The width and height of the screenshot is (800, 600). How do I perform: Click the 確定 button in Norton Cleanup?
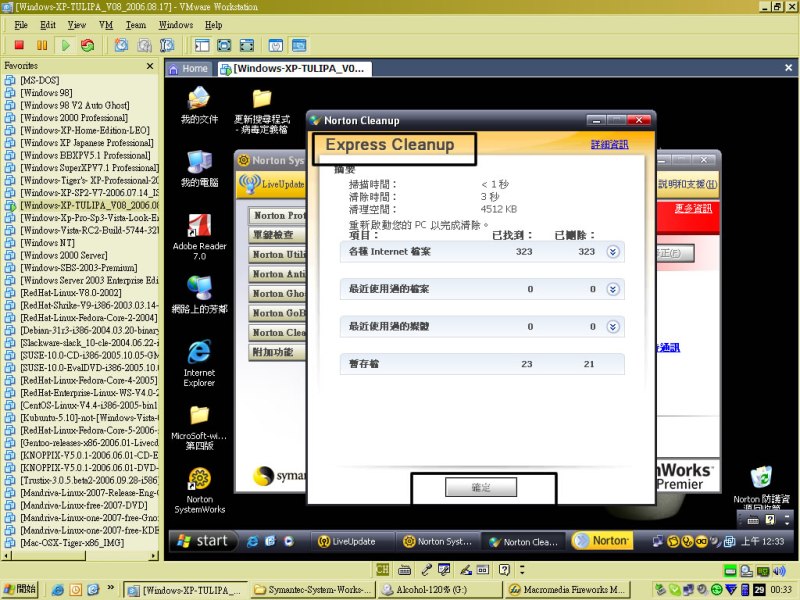481,487
